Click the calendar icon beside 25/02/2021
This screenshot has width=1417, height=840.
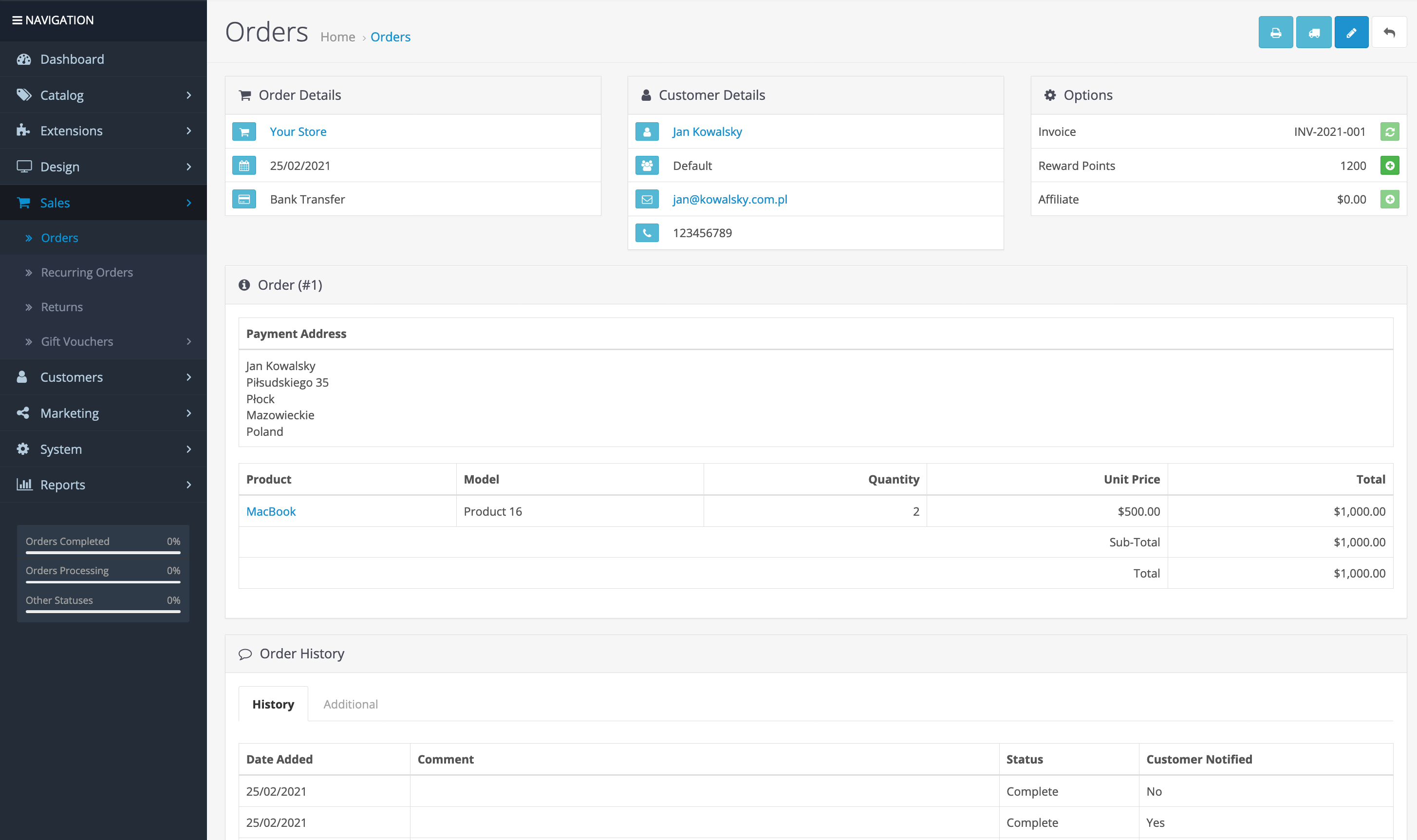click(x=244, y=166)
